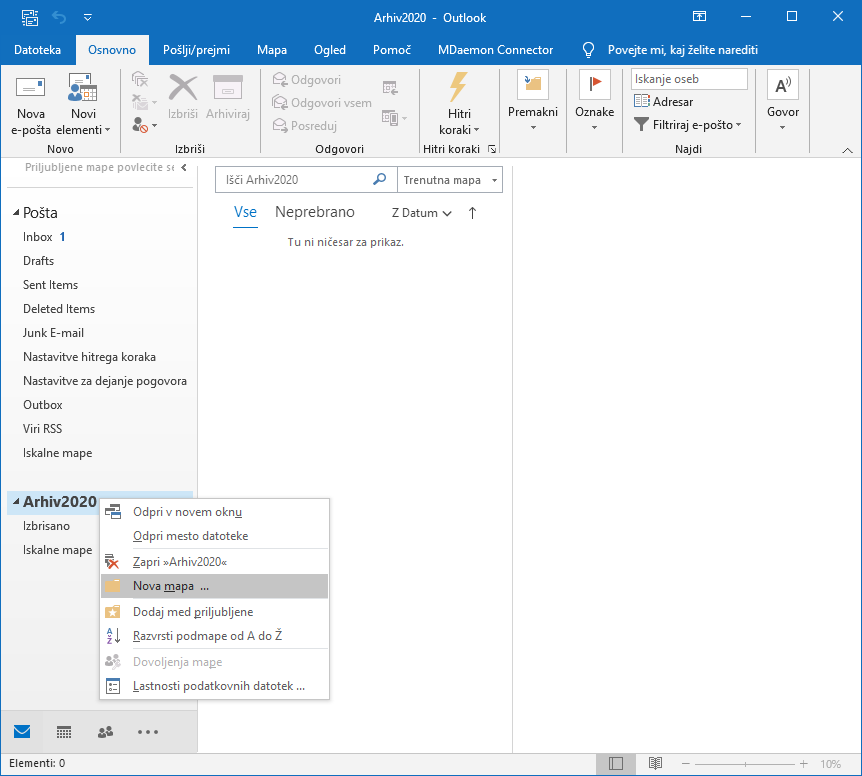This screenshot has height=776, width=862.
Task: Select the Vse filter tab
Action: [245, 212]
